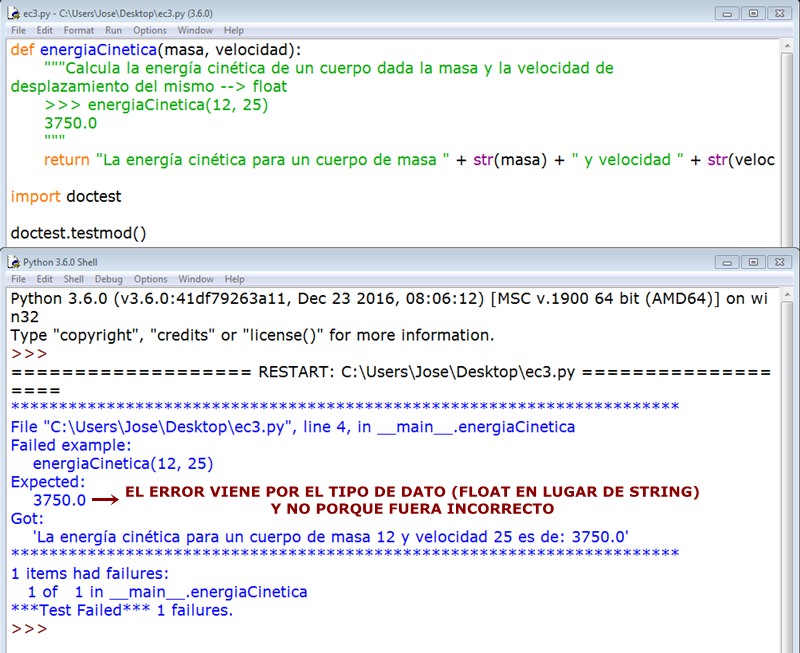Open the Run menu in the editor
The height and width of the screenshot is (653, 800).
coord(113,30)
